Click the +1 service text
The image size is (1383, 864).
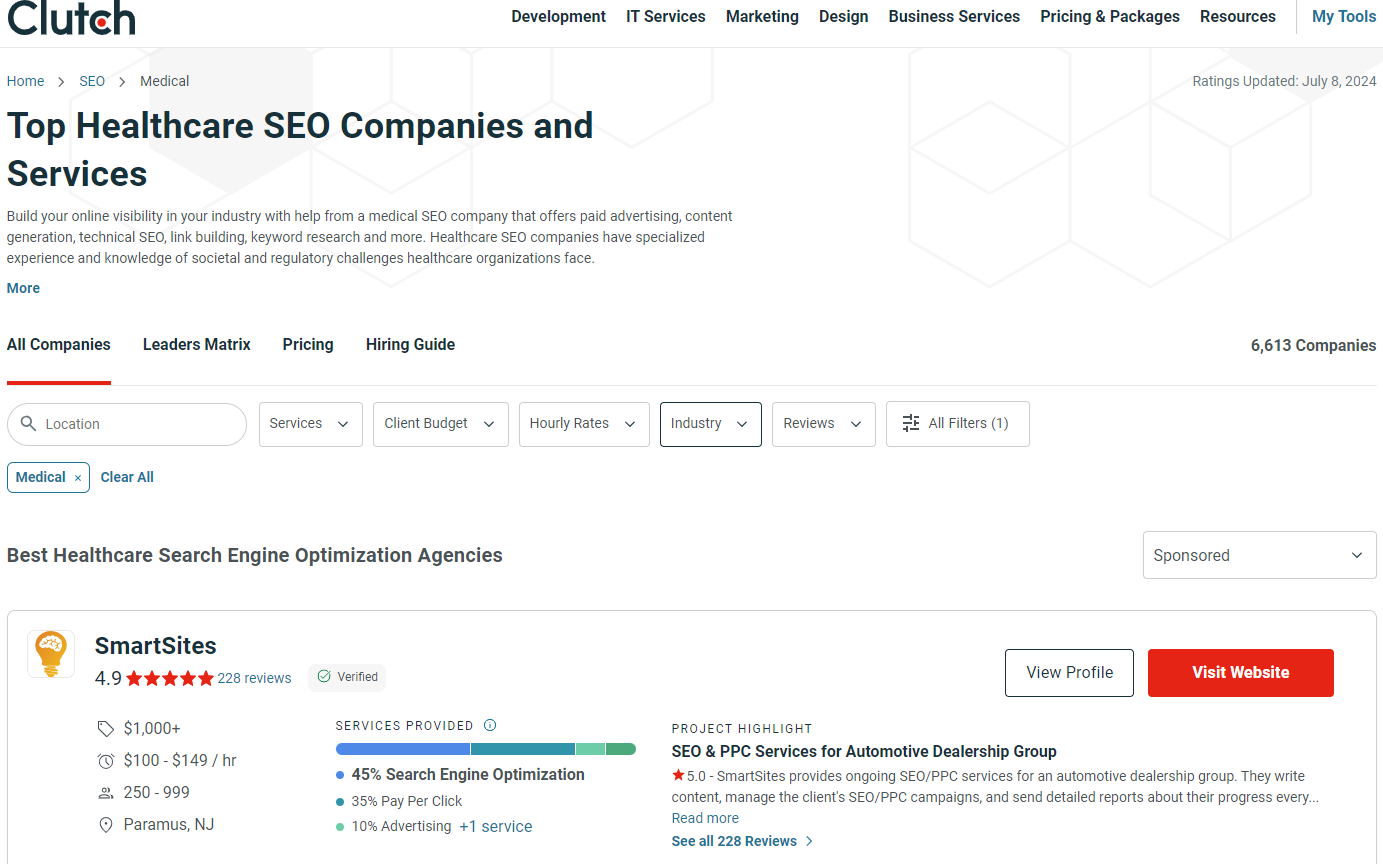(x=496, y=827)
